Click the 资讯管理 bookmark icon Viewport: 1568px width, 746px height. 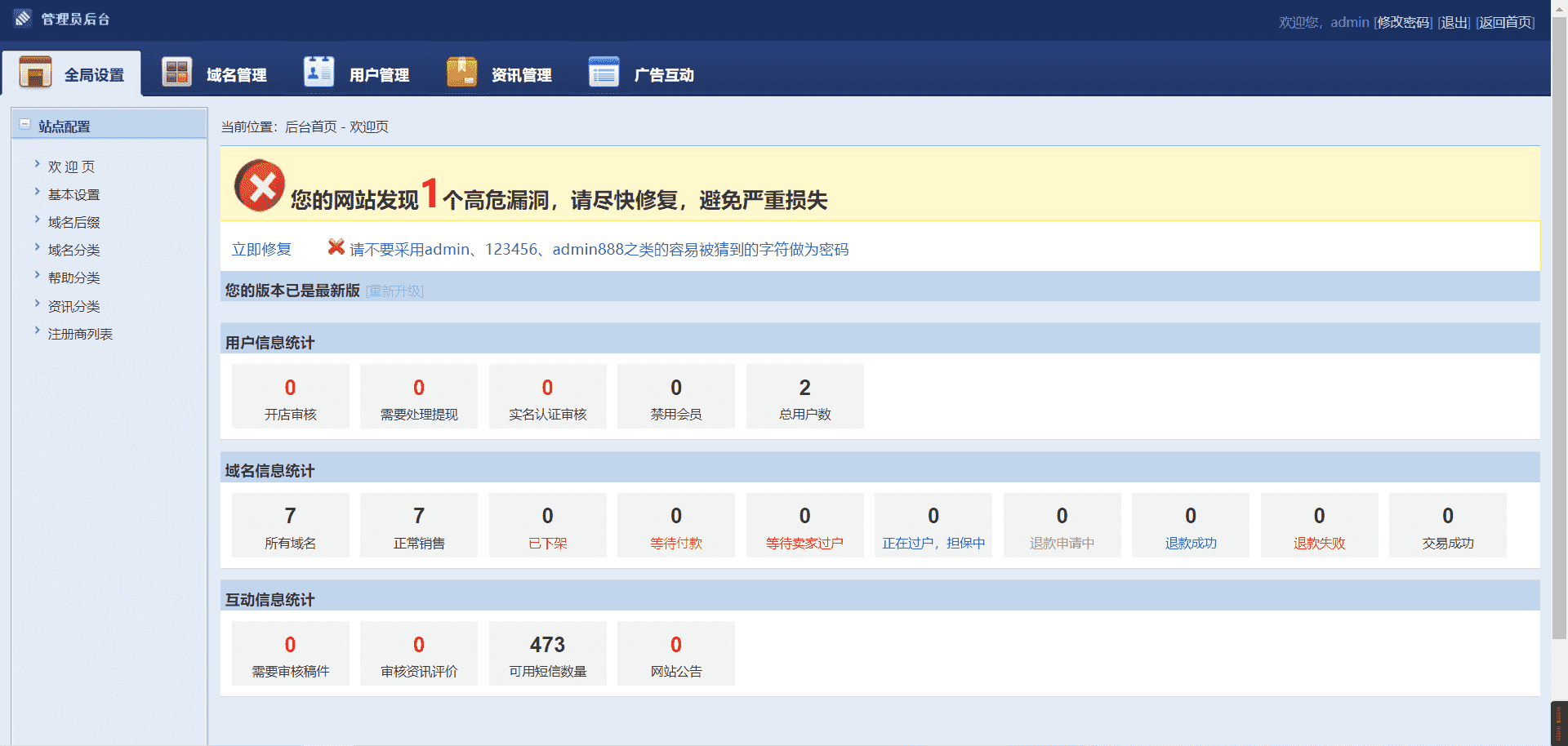[461, 73]
